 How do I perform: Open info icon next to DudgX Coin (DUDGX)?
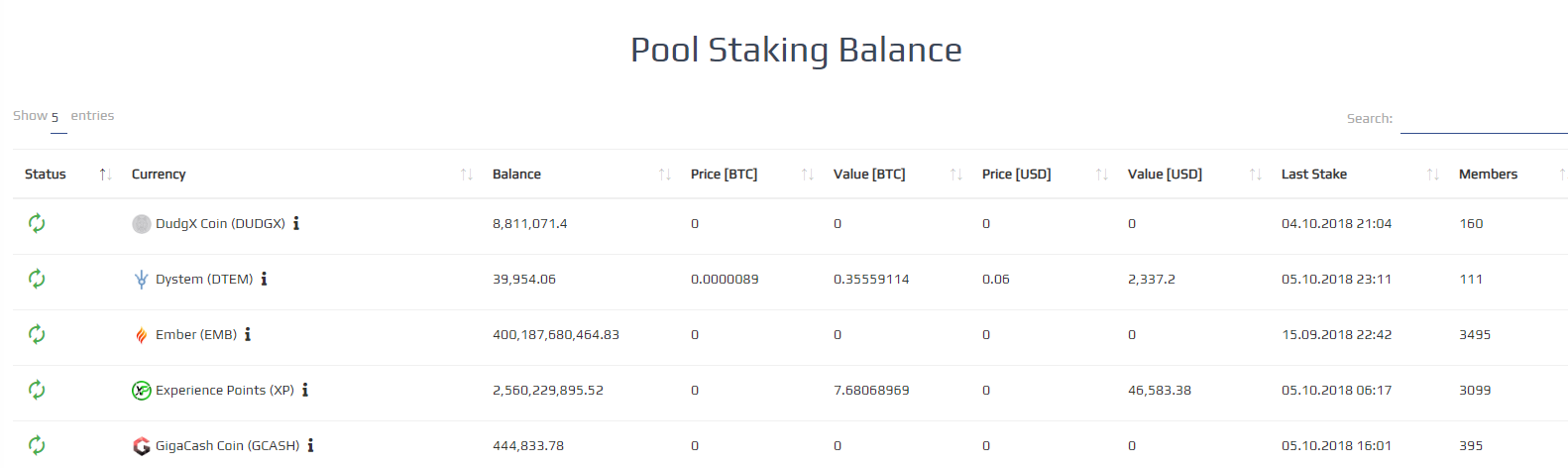296,223
